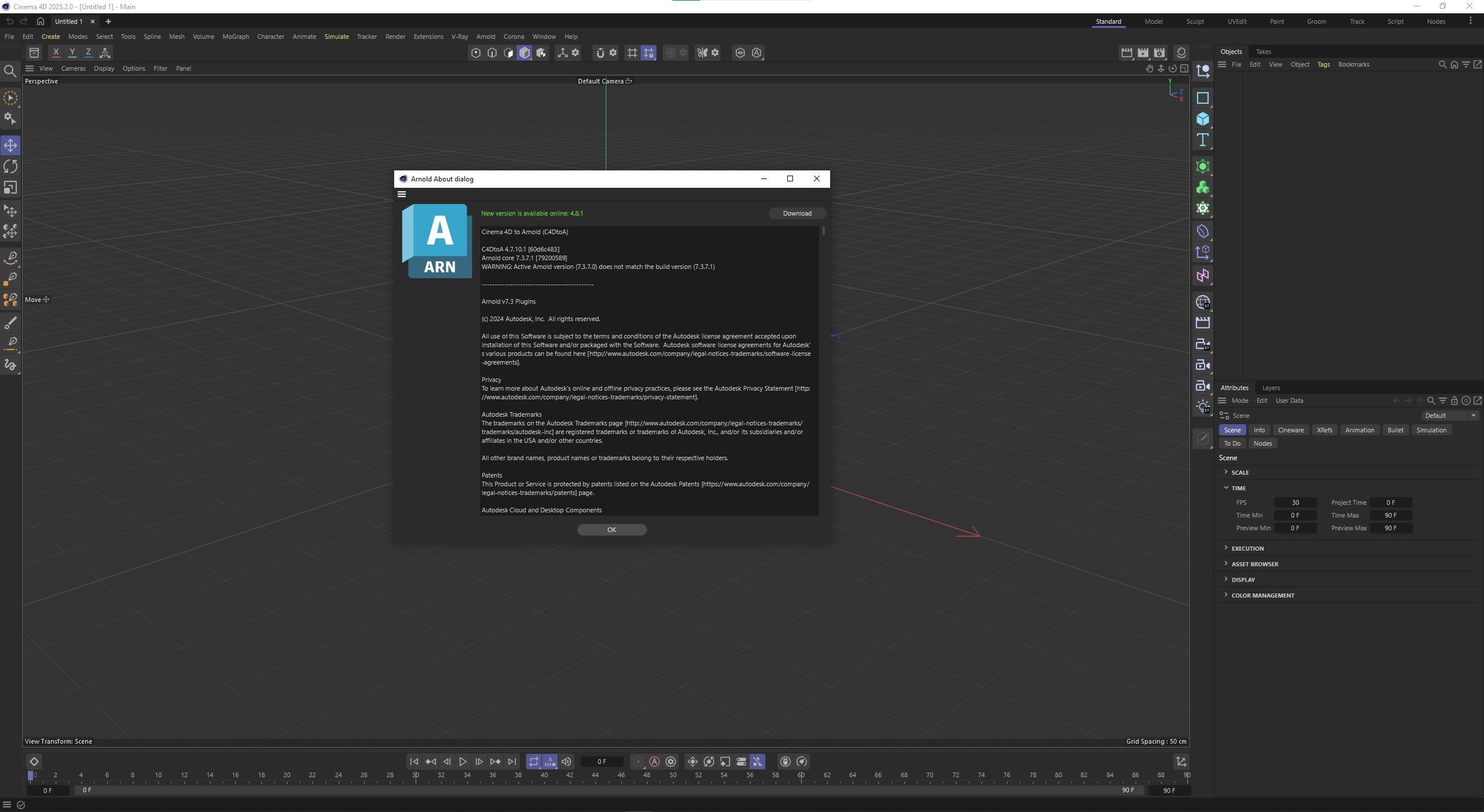Open the timeline keyframe diamond icon
The width and height of the screenshot is (1484, 812).
[x=34, y=762]
